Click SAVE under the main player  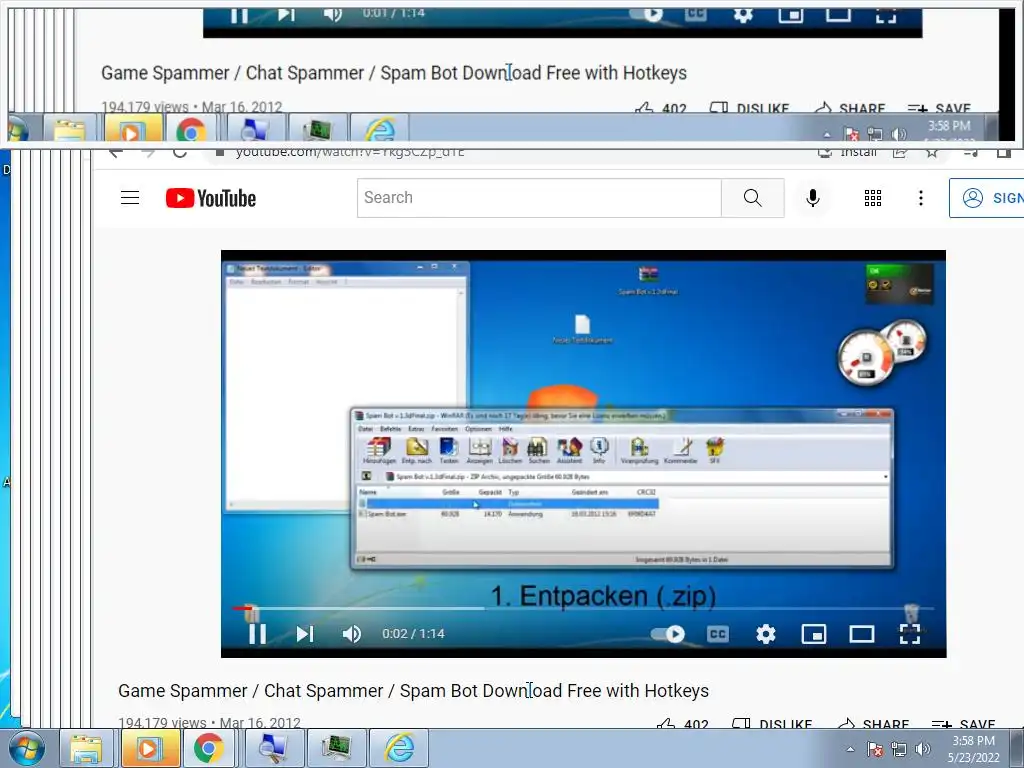[x=963, y=724]
